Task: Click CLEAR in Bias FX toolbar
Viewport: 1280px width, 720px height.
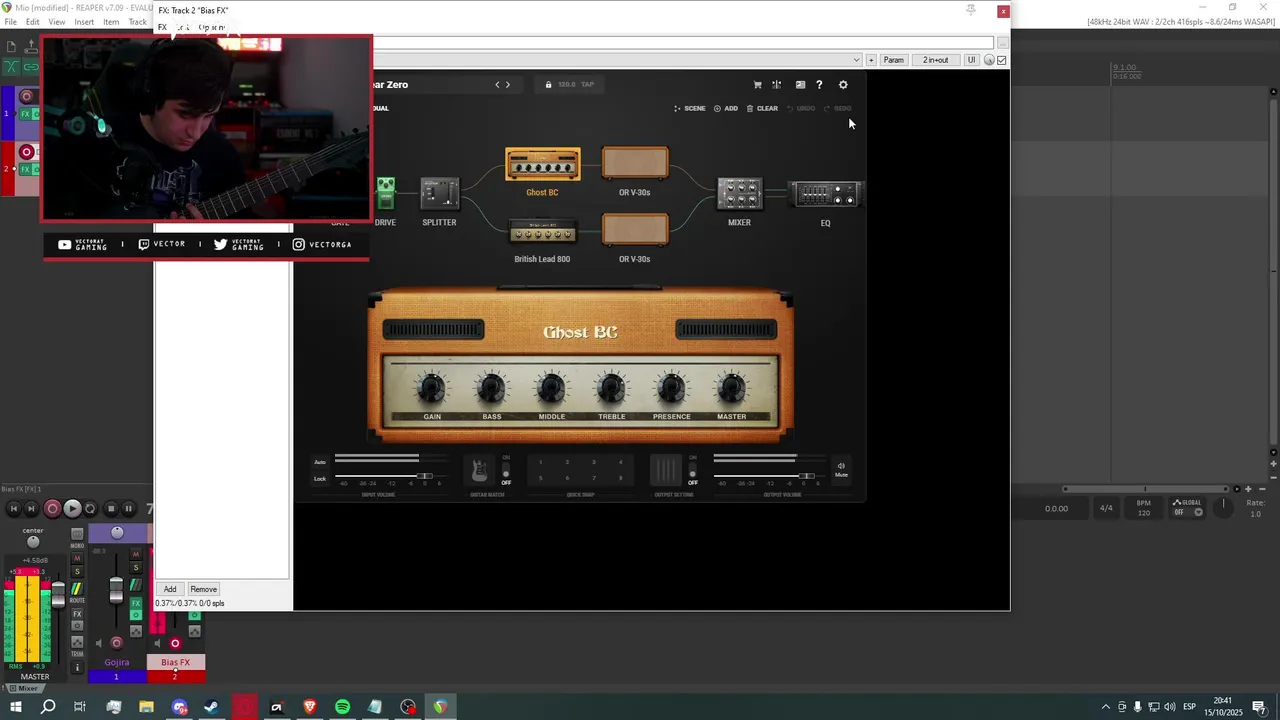Action: pos(763,108)
